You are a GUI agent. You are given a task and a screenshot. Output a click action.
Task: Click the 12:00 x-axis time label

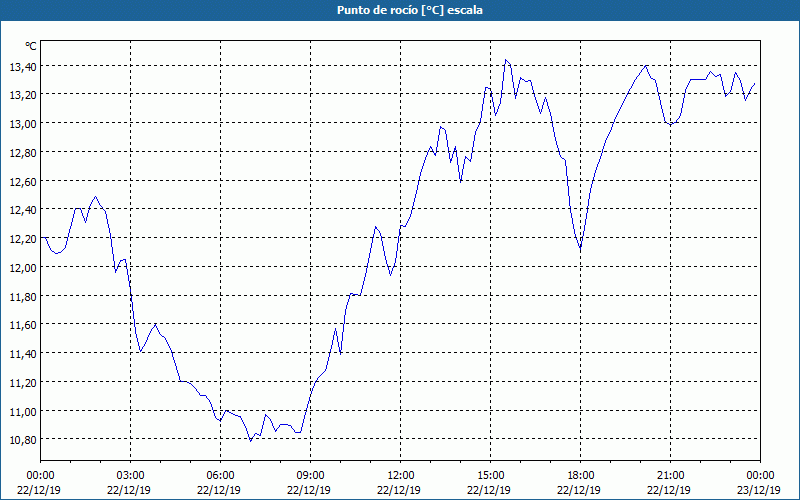[x=401, y=476]
